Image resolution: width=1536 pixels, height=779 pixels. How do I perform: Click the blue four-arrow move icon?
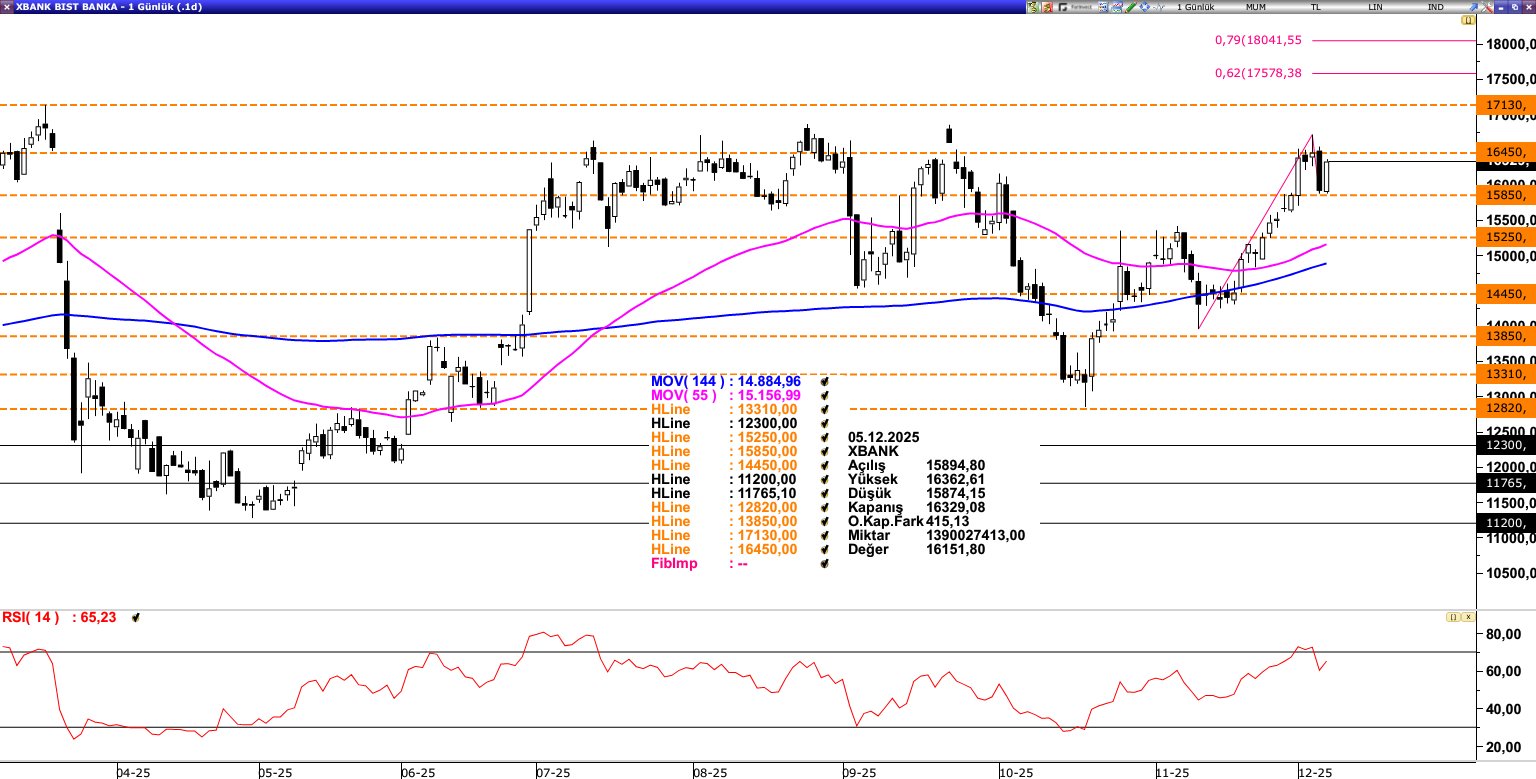[x=1144, y=7]
